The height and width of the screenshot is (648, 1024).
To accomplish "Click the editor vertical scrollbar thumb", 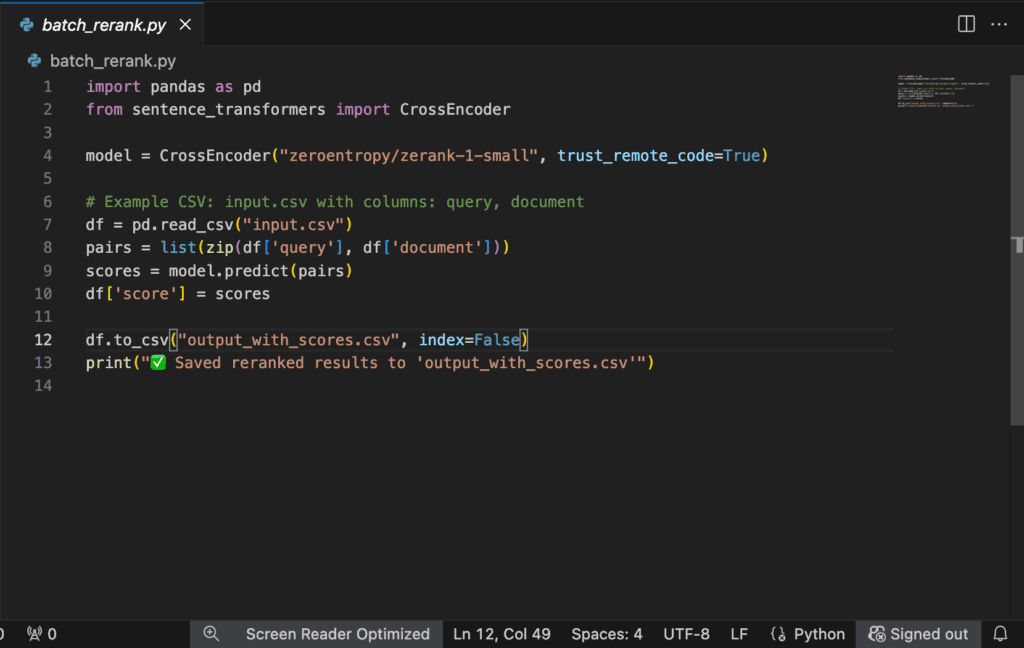I will click(1017, 250).
